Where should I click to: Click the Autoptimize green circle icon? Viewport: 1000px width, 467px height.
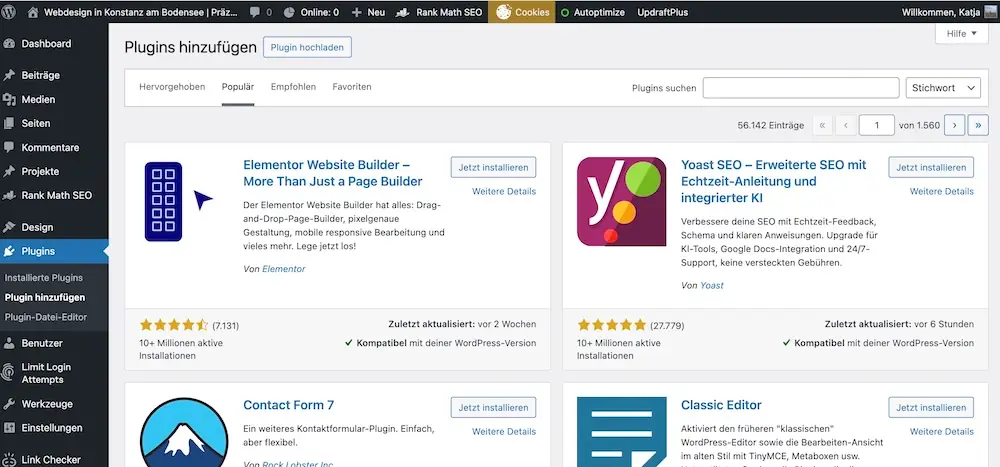[565, 12]
